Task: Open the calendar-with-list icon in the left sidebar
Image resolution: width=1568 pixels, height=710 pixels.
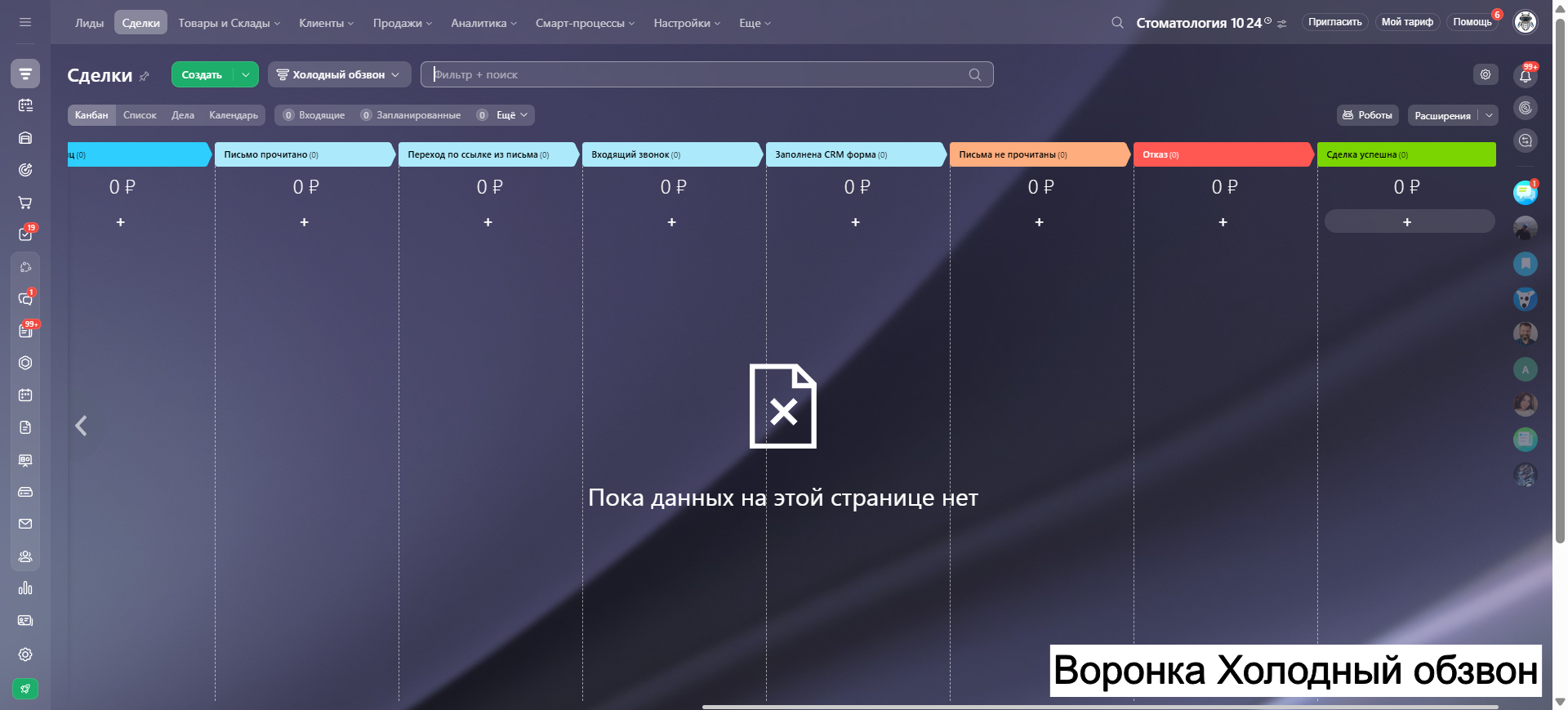Action: [25, 105]
